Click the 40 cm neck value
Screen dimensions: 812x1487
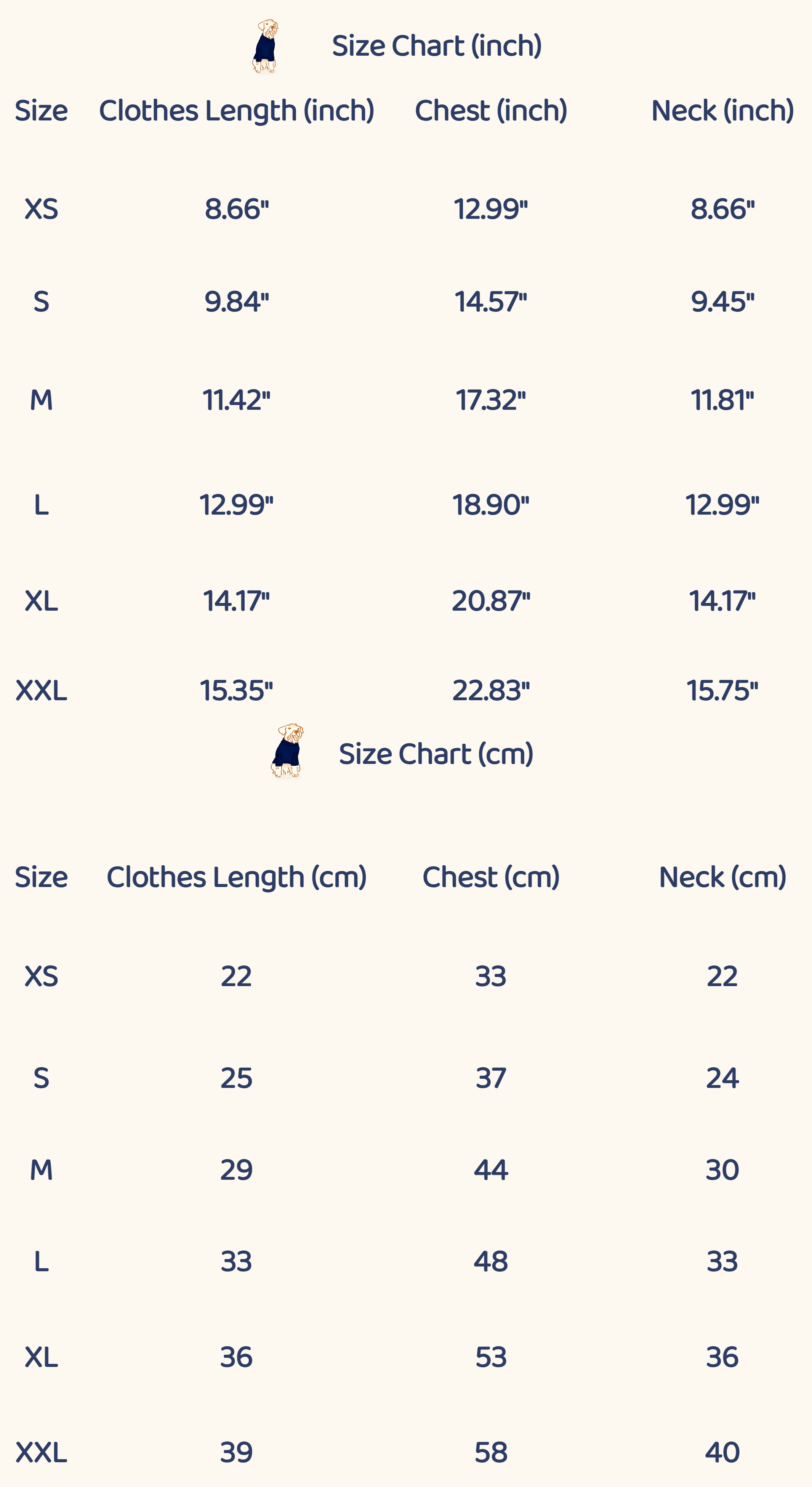(722, 1453)
